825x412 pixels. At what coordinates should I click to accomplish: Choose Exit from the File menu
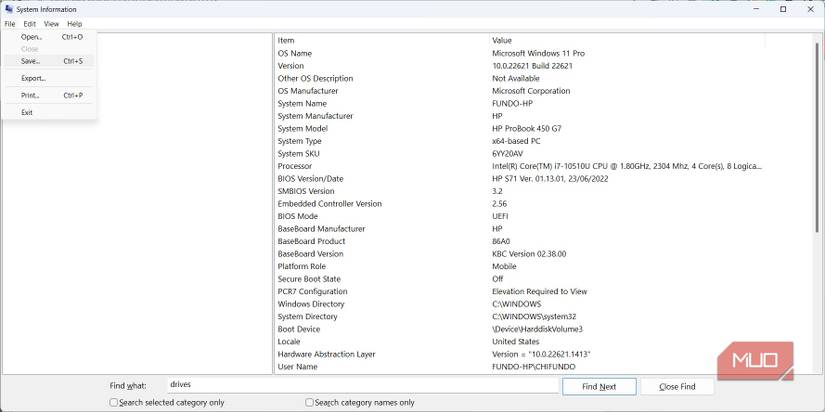(x=49, y=112)
